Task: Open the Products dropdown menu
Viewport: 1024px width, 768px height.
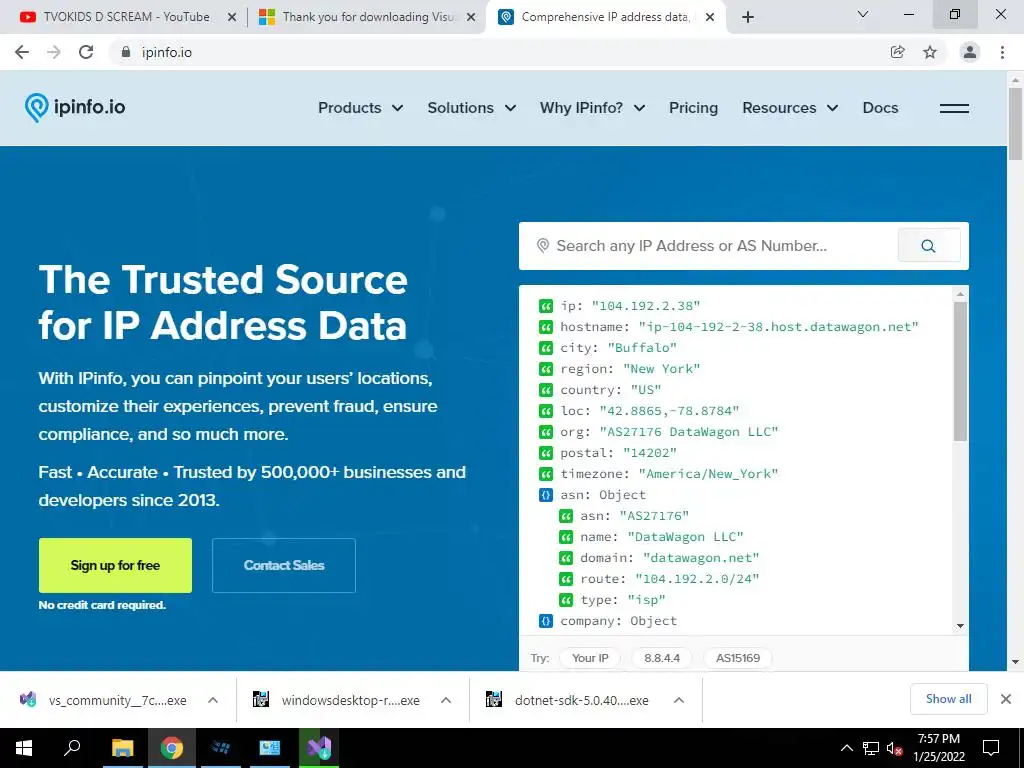Action: coord(360,108)
